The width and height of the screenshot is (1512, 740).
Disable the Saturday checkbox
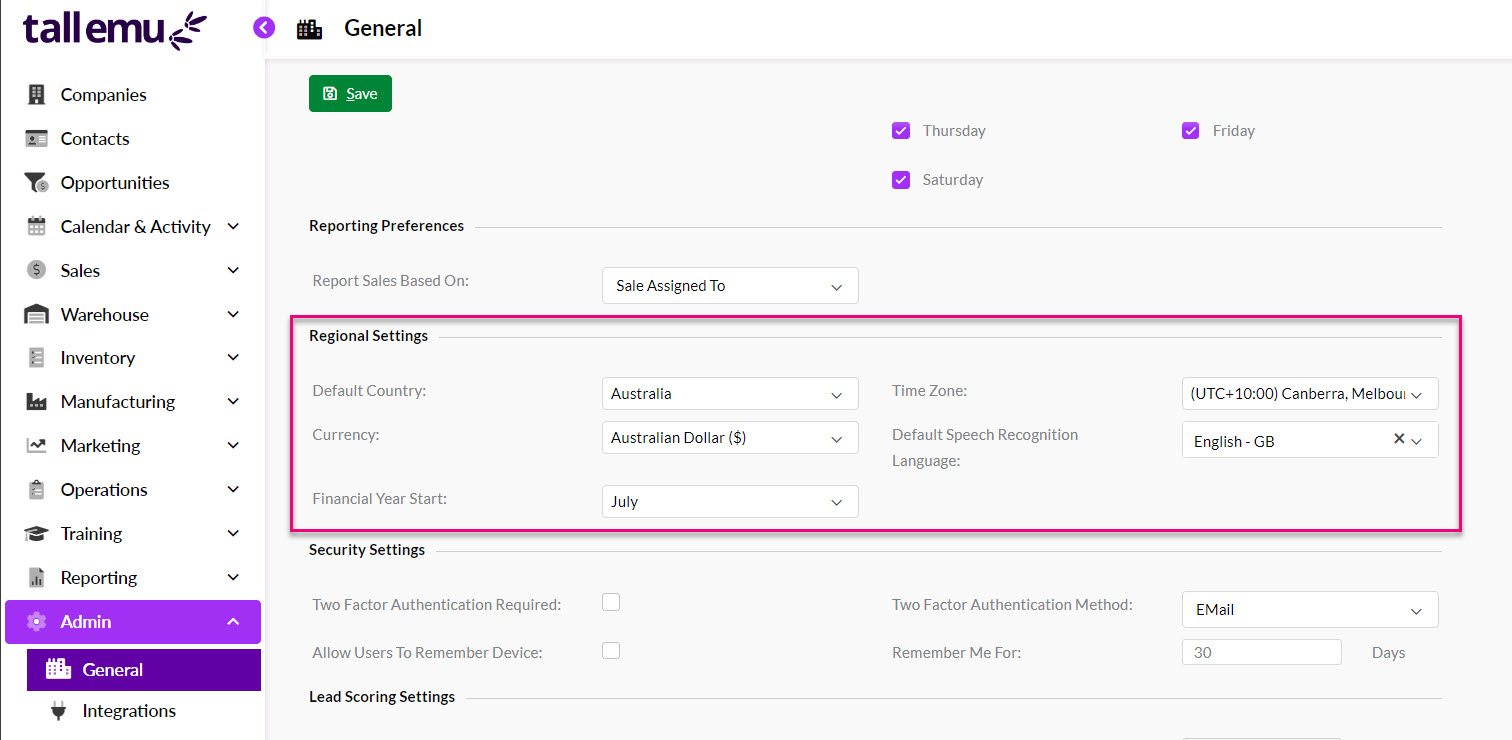point(901,179)
